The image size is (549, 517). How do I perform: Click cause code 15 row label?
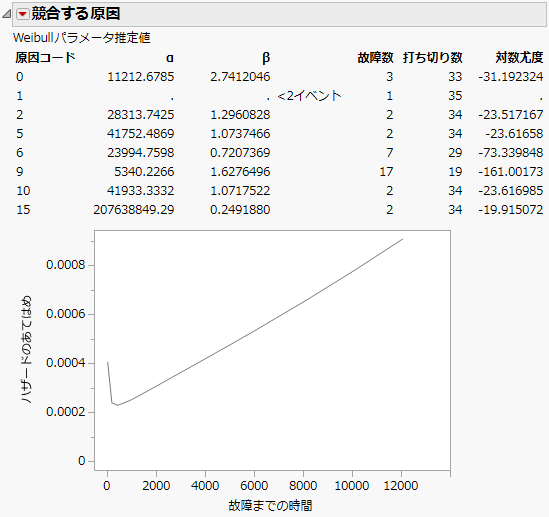[x=23, y=210]
